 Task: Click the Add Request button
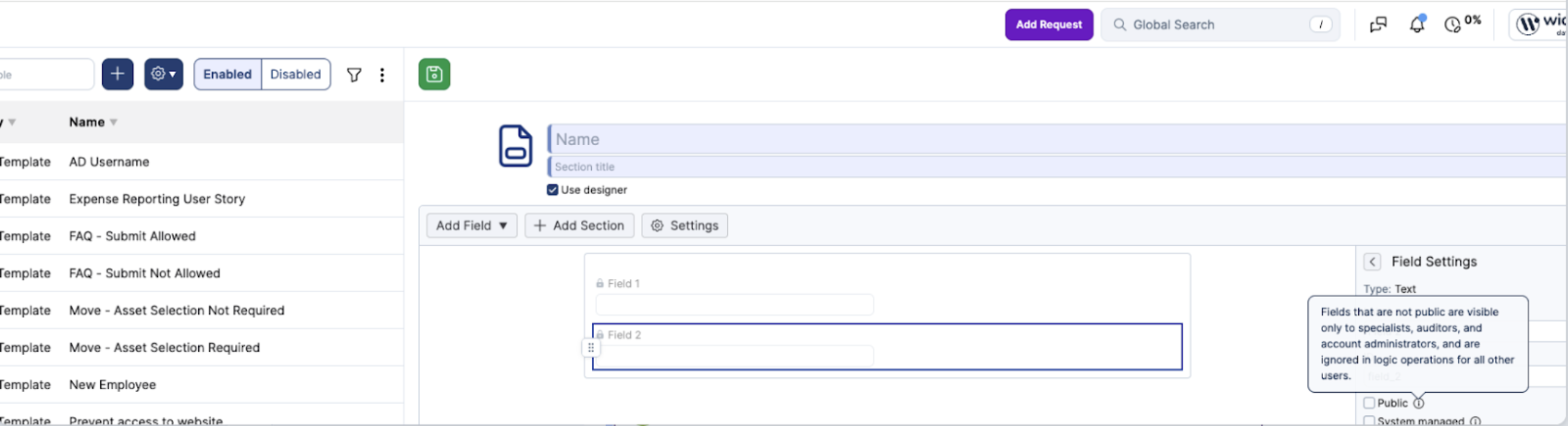coord(1049,25)
